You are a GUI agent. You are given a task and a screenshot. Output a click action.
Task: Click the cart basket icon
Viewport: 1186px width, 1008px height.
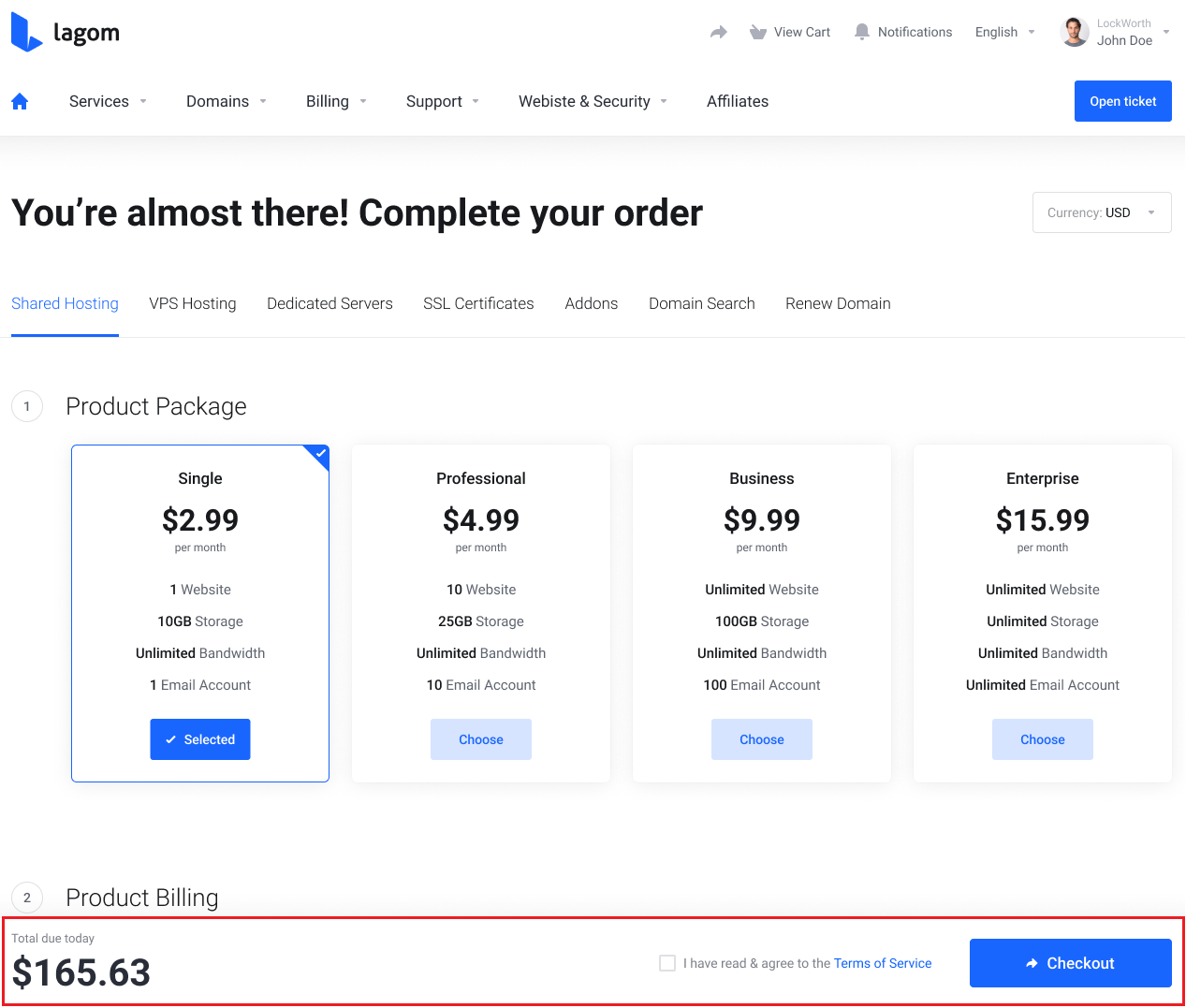click(758, 33)
